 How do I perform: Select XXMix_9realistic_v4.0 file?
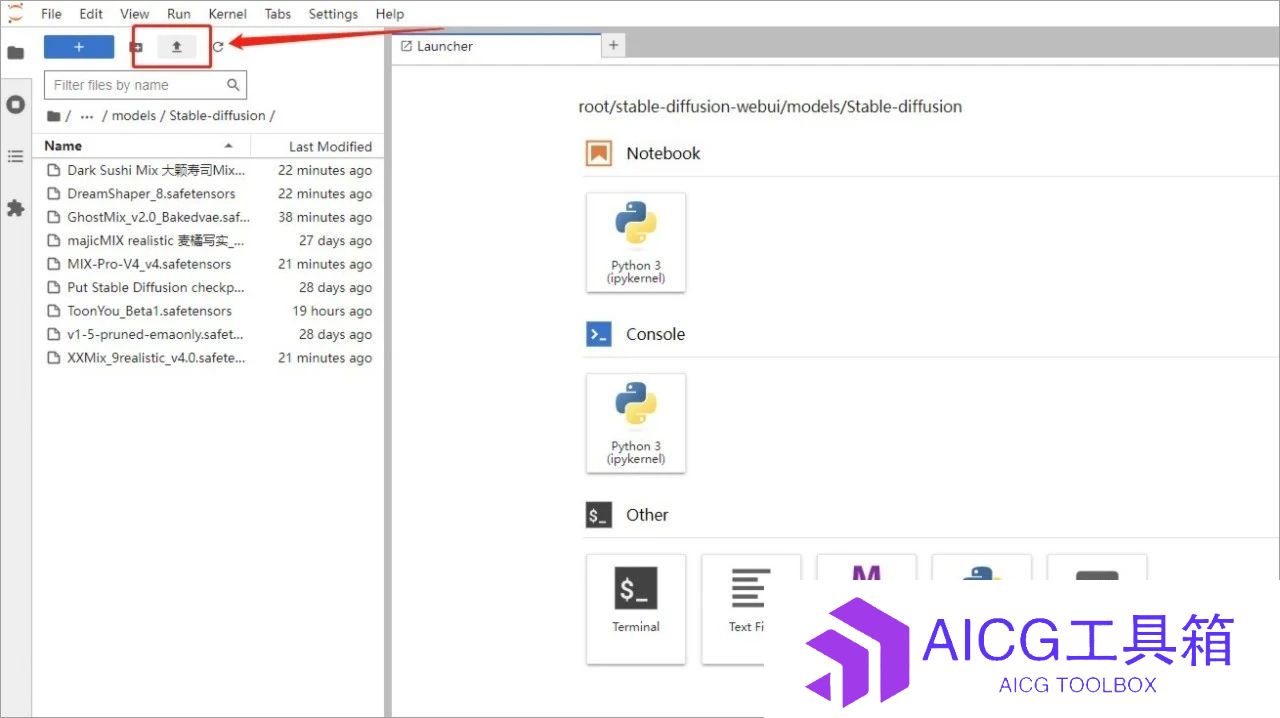[209, 358]
